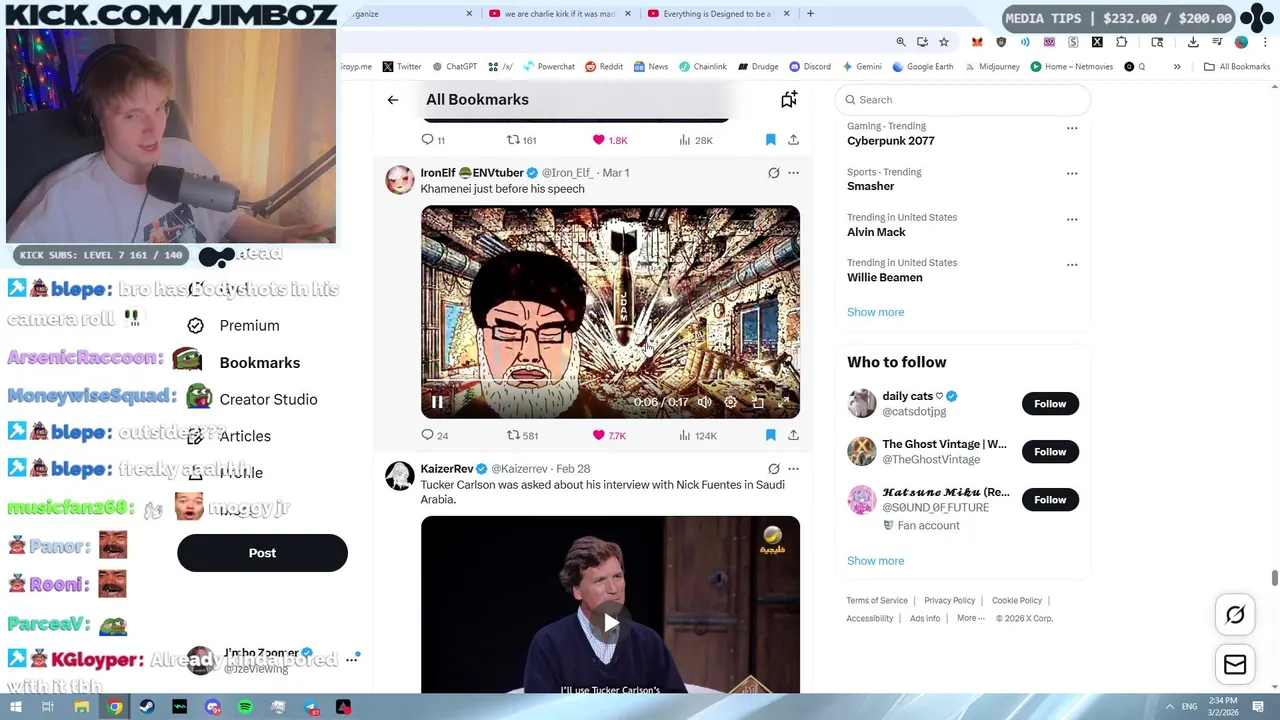
Task: Go back using the arrow beside All Bookmarks
Action: (393, 100)
